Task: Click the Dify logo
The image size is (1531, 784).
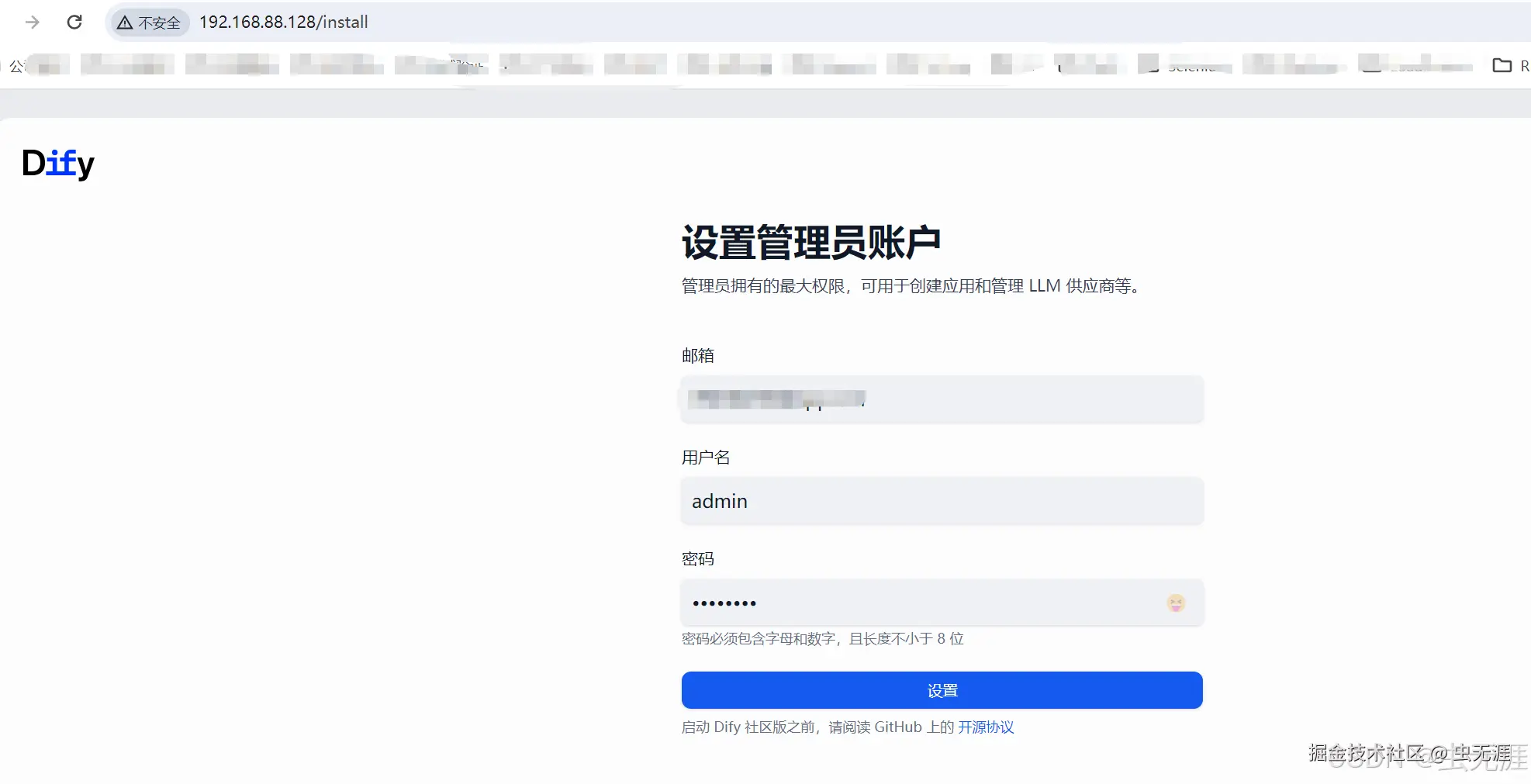Action: 57,162
